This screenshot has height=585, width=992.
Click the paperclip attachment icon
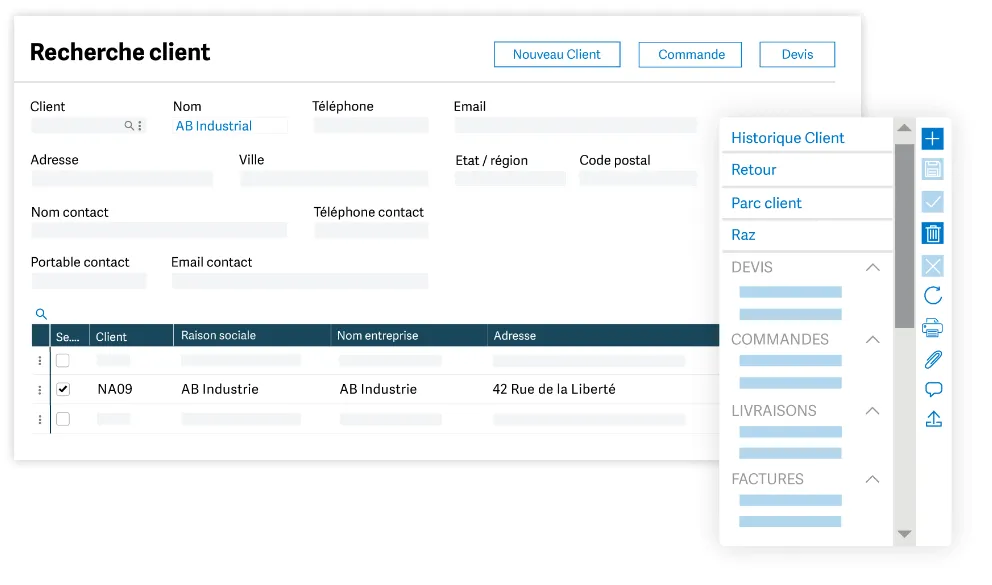[933, 359]
